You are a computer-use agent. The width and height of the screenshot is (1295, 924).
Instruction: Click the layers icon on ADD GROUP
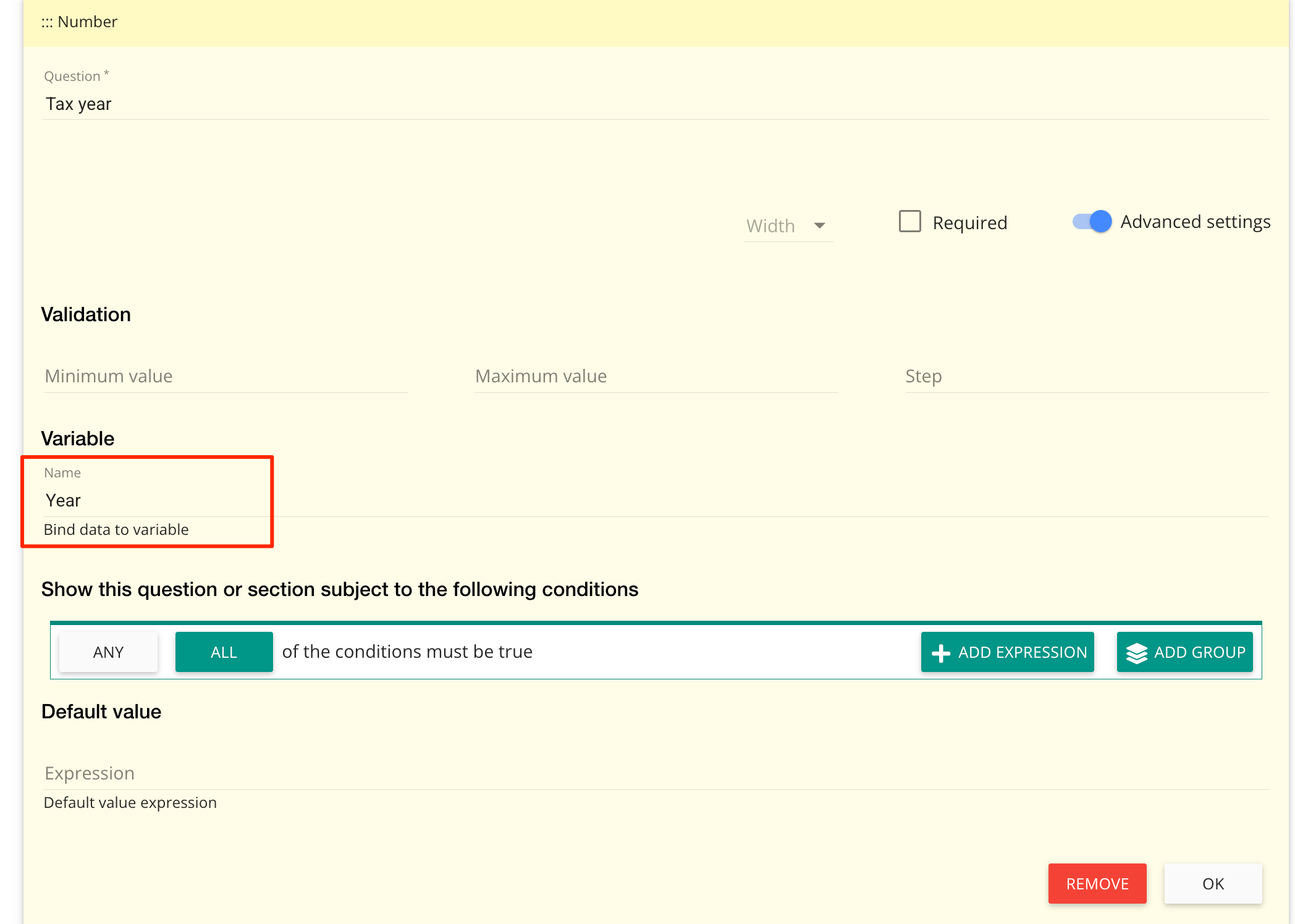pos(1137,652)
